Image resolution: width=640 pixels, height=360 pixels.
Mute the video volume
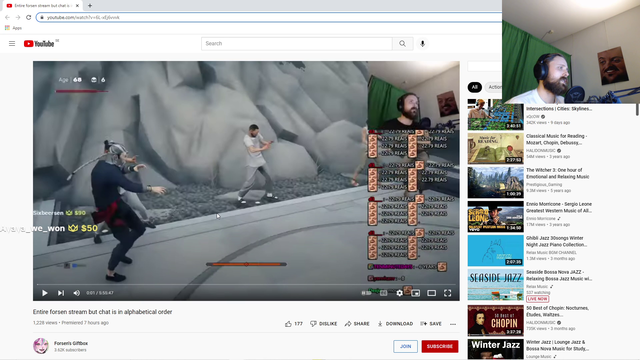pos(76,293)
